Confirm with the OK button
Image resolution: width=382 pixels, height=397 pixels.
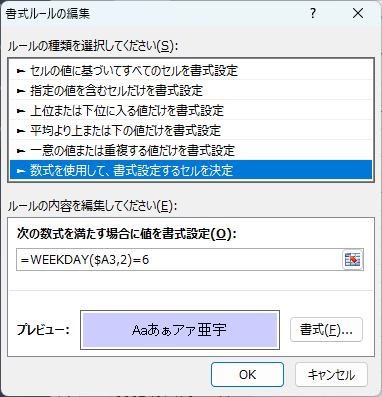click(247, 375)
